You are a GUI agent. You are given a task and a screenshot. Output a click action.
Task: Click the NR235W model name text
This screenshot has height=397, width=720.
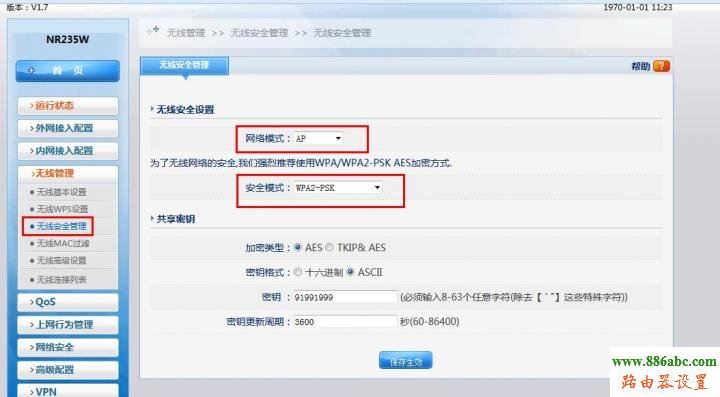click(68, 39)
